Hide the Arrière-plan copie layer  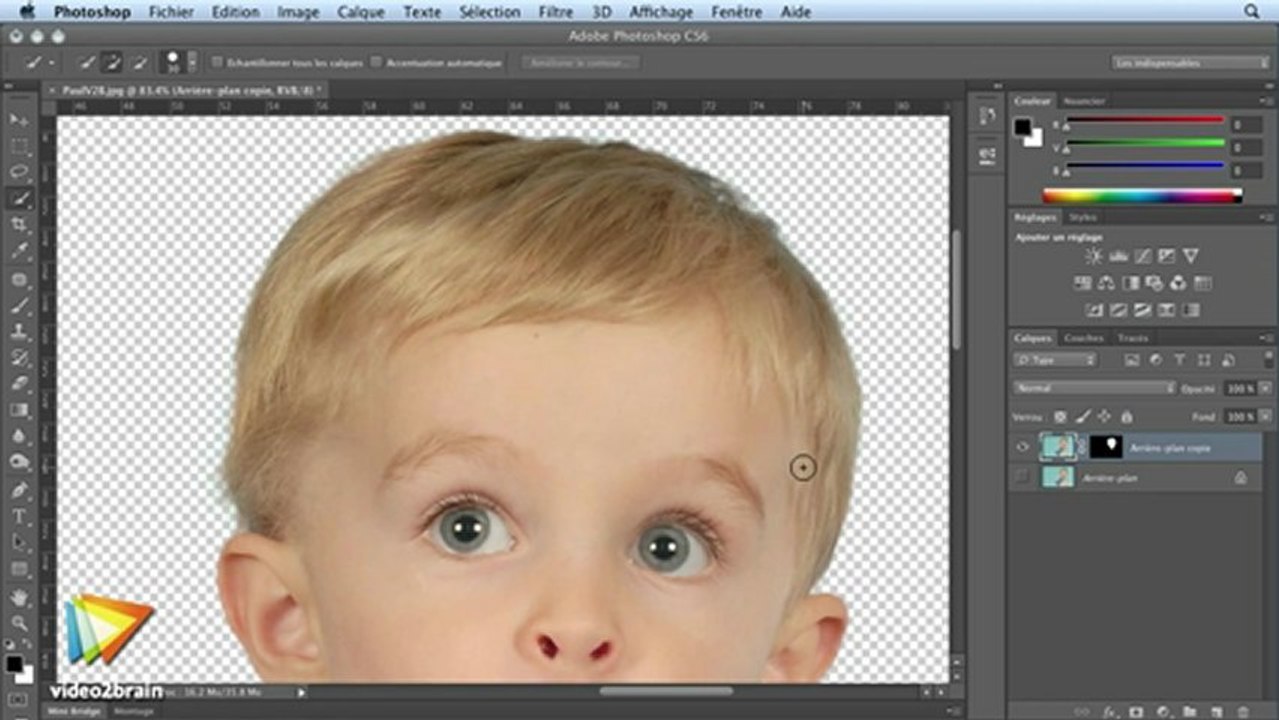(x=1022, y=448)
